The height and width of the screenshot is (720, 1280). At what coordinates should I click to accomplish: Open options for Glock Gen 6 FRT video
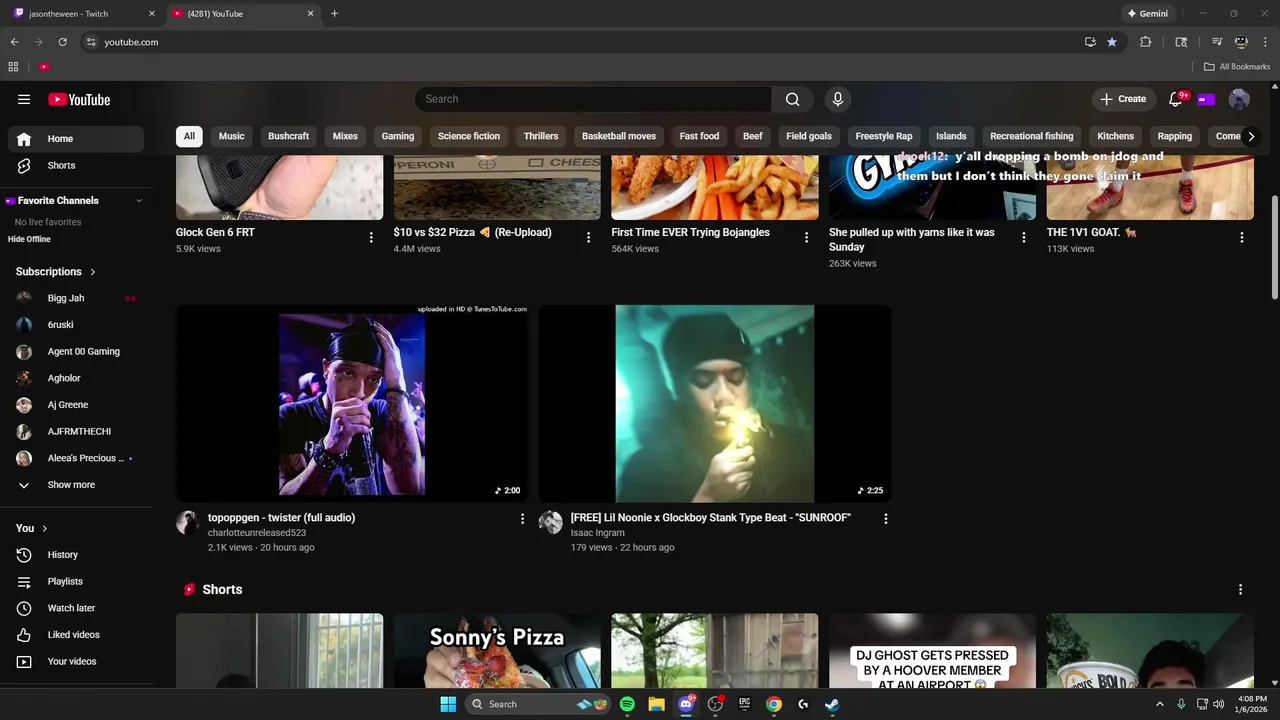click(371, 237)
